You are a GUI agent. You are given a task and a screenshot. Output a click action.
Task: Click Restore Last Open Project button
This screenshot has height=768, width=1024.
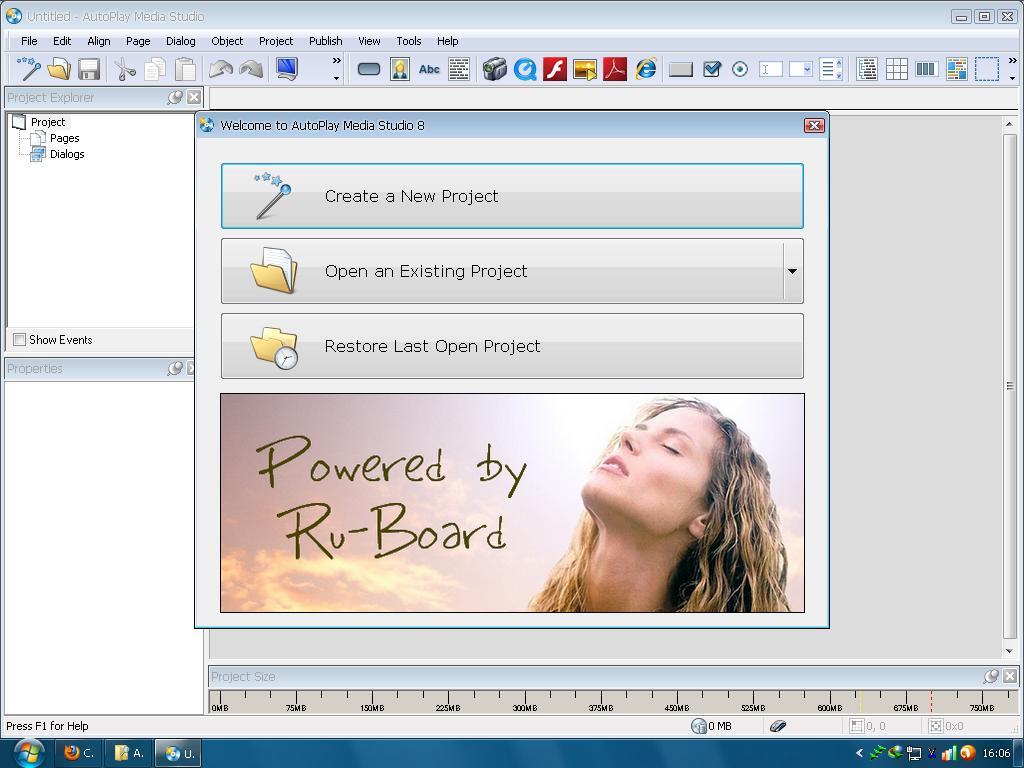512,346
